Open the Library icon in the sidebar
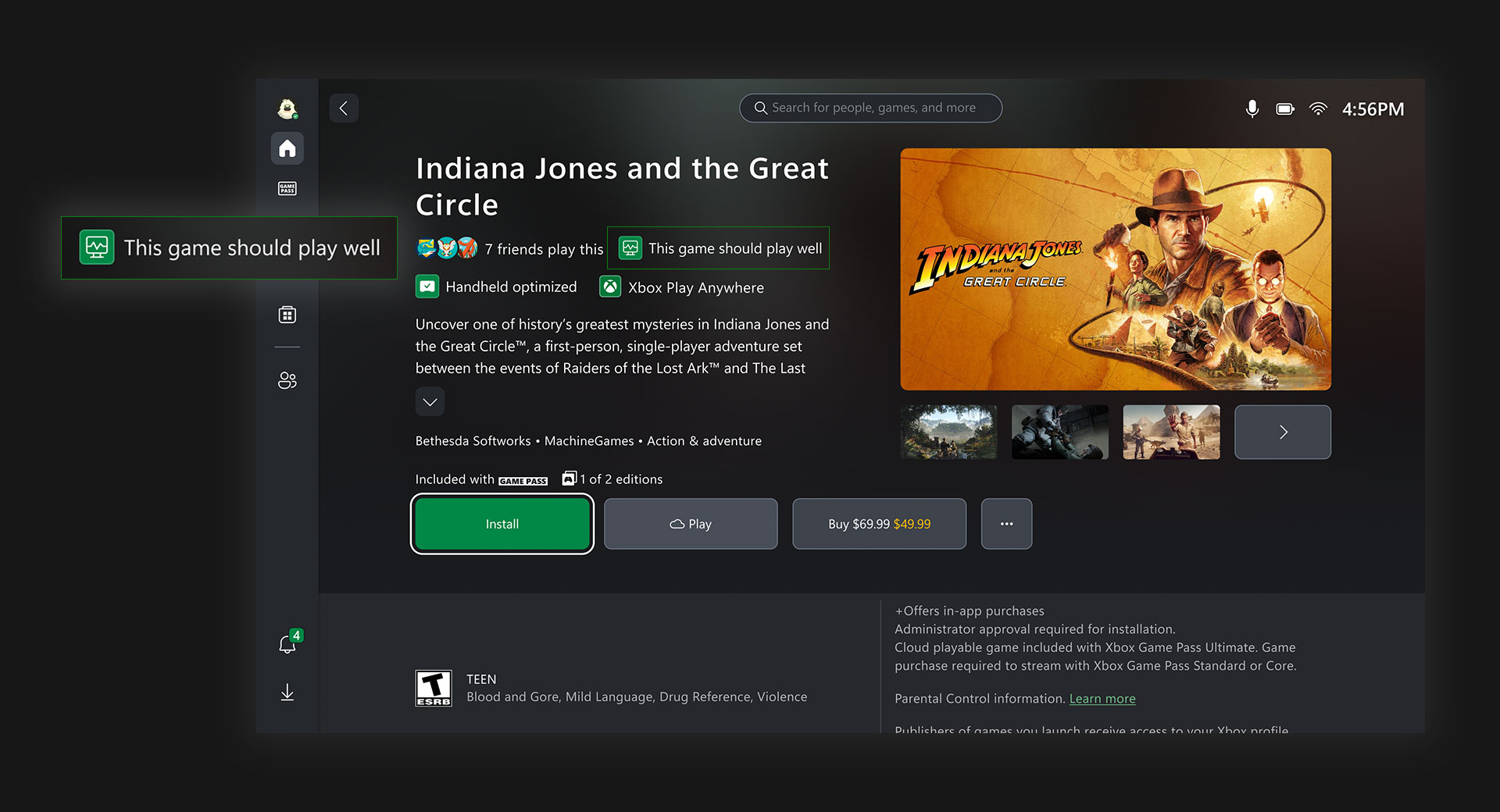 point(287,314)
